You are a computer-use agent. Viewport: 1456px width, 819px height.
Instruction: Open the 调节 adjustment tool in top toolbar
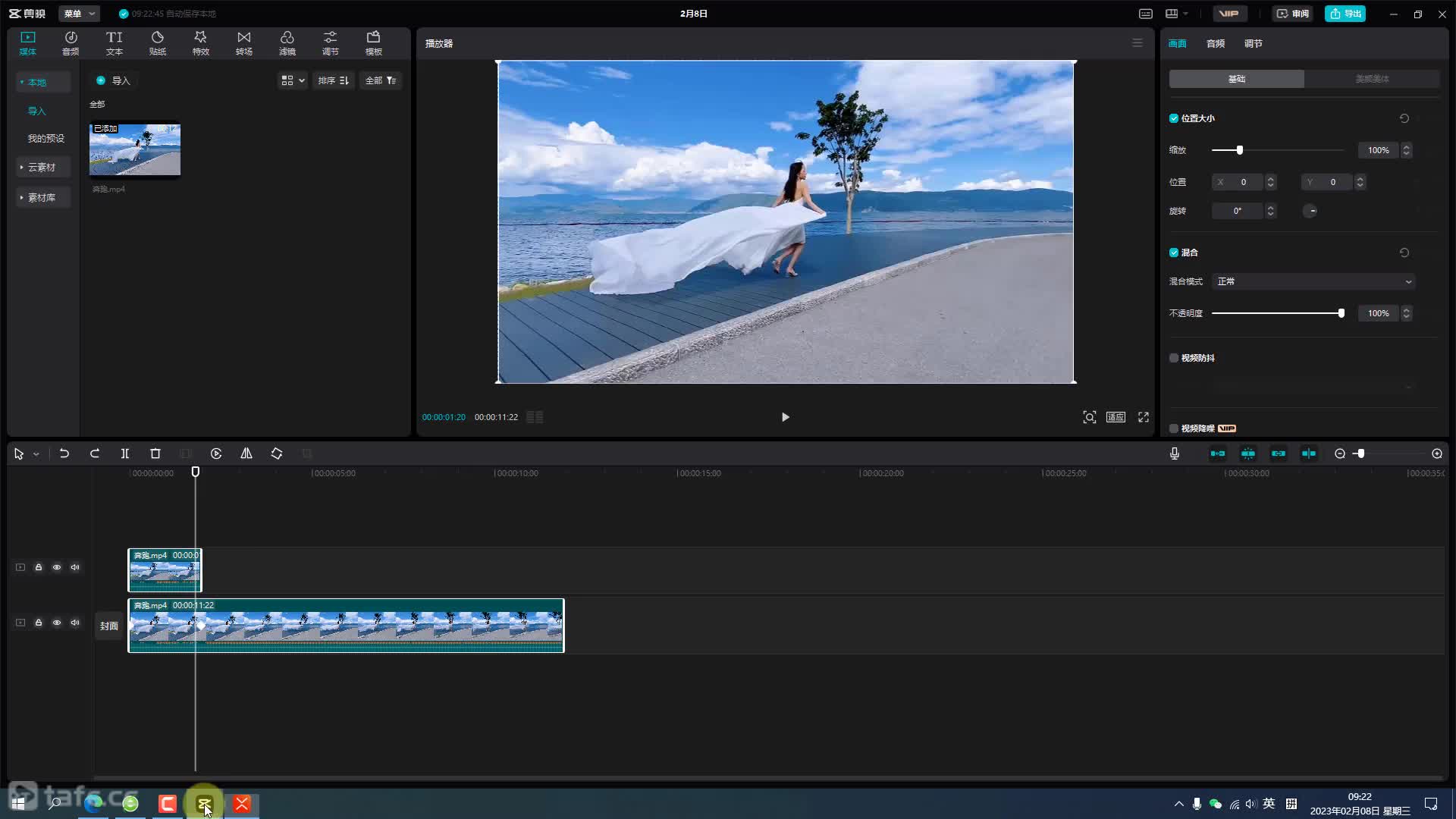pos(330,43)
